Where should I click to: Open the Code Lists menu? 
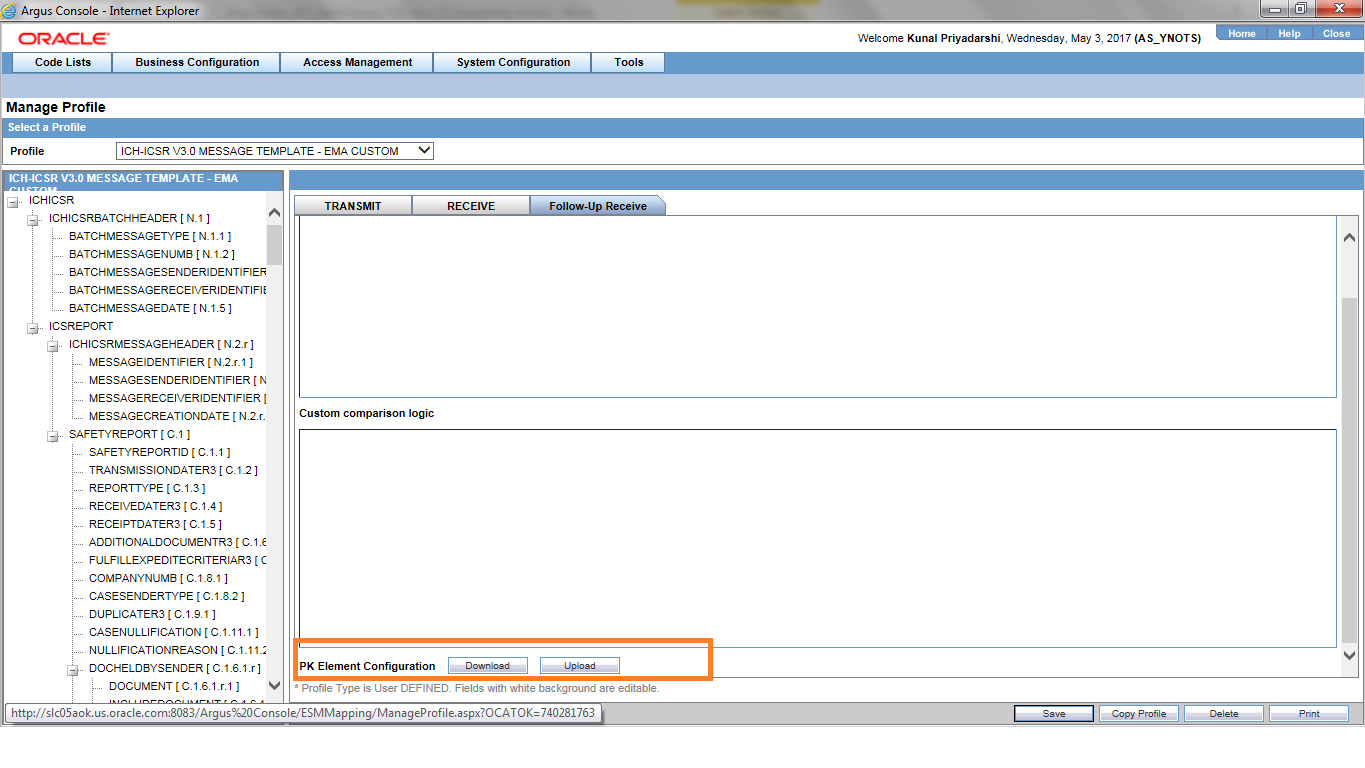[x=63, y=62]
